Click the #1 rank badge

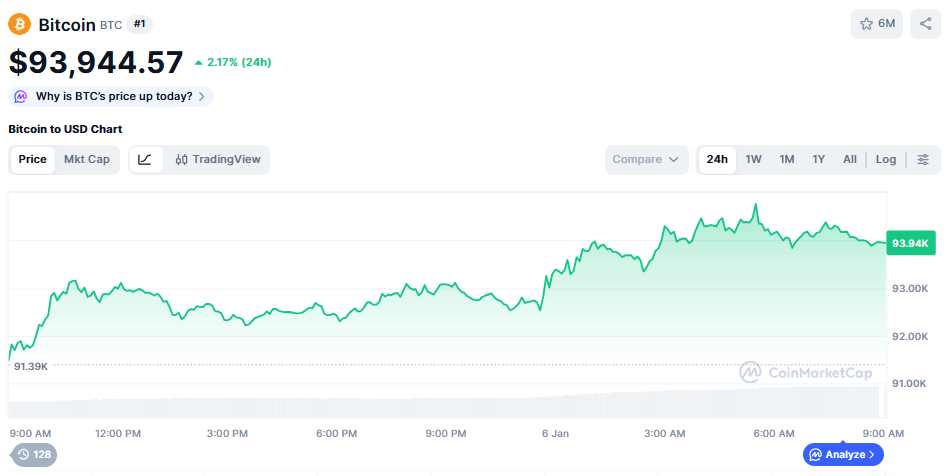tap(140, 24)
